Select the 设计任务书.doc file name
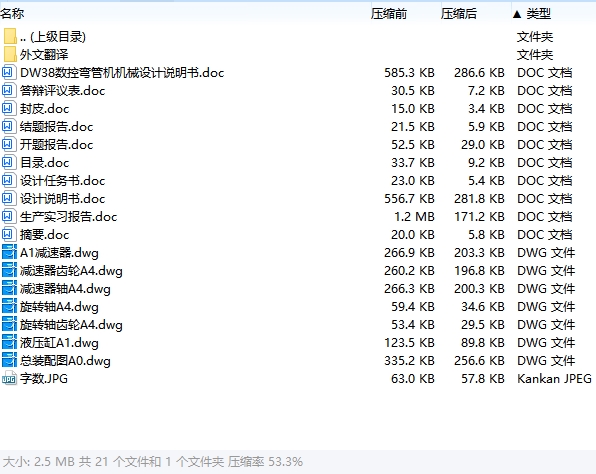This screenshot has width=596, height=474. tap(62, 181)
